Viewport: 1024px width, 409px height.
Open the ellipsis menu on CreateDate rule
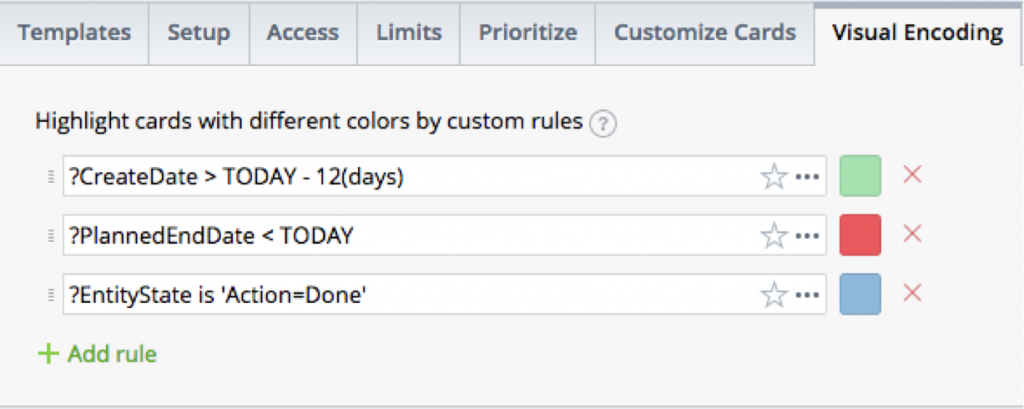click(x=808, y=176)
